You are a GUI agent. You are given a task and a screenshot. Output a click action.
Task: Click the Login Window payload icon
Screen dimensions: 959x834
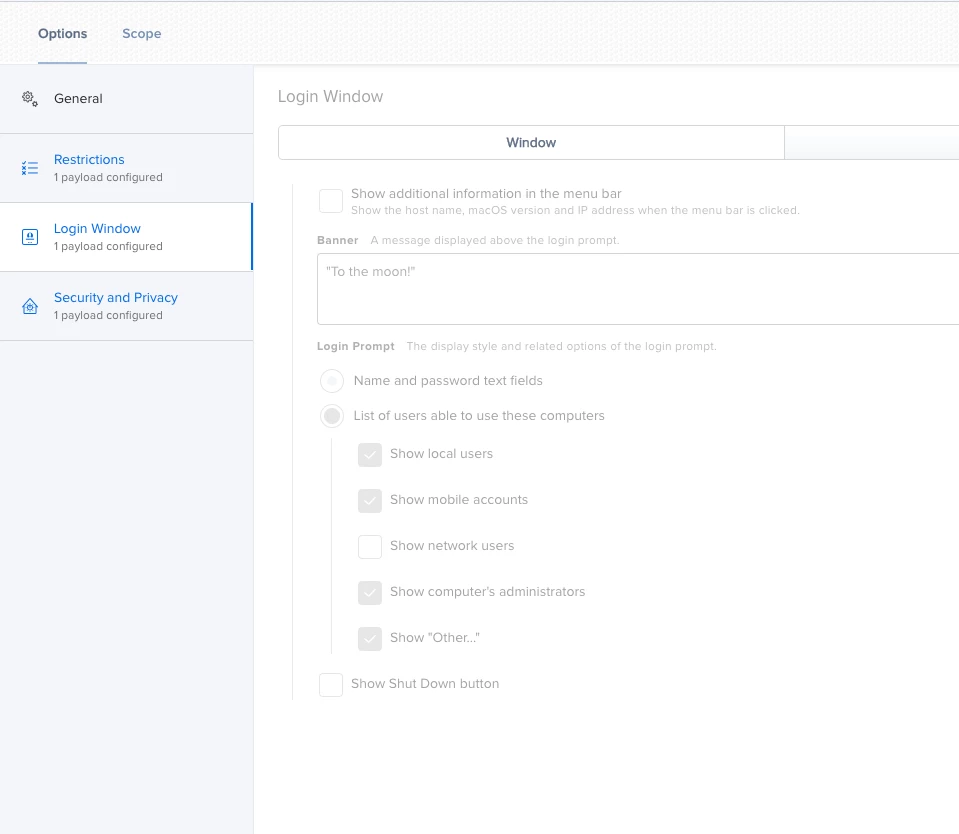[30, 237]
